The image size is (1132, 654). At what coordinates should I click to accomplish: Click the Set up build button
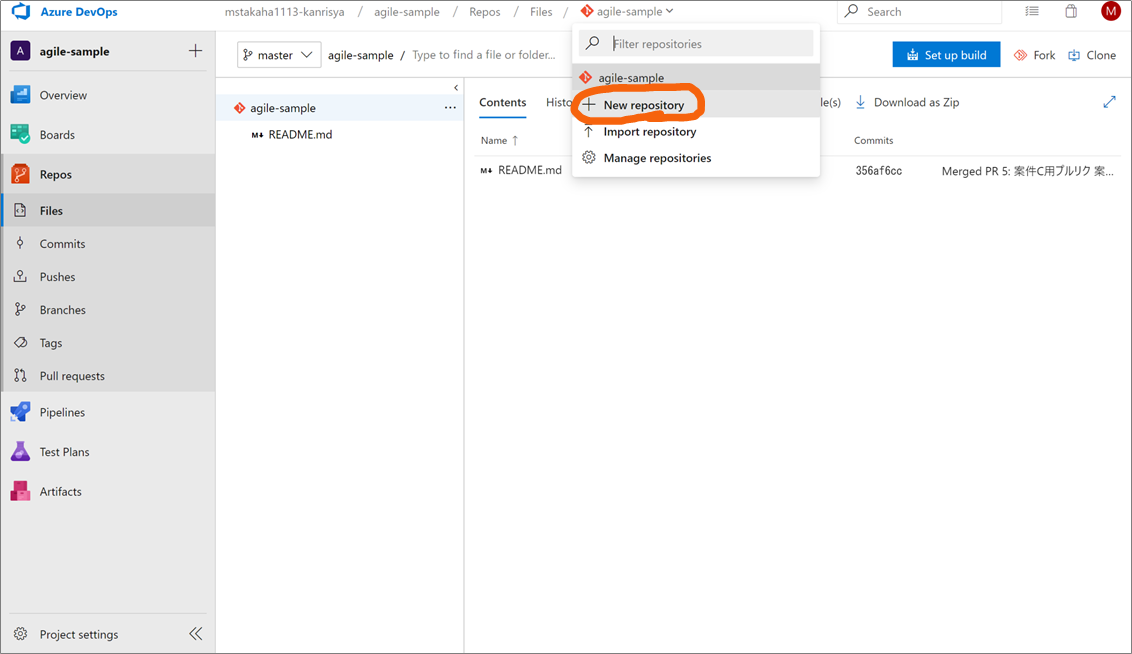(x=946, y=55)
